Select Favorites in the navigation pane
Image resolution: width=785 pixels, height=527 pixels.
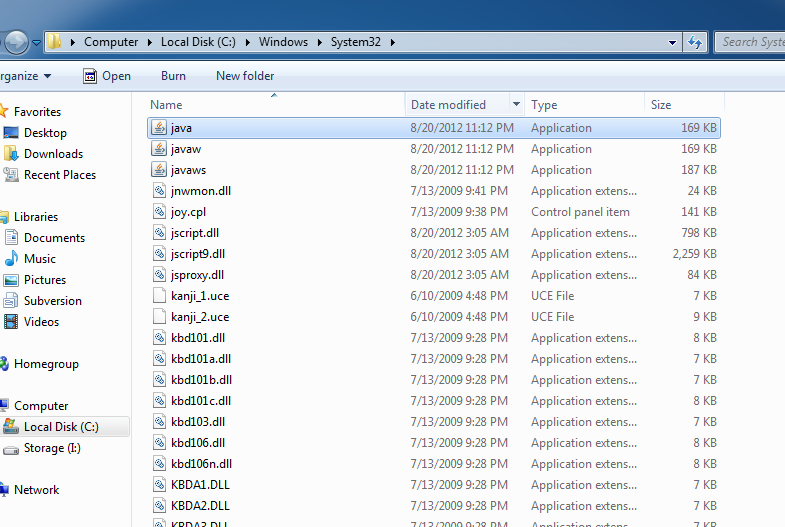click(x=37, y=112)
